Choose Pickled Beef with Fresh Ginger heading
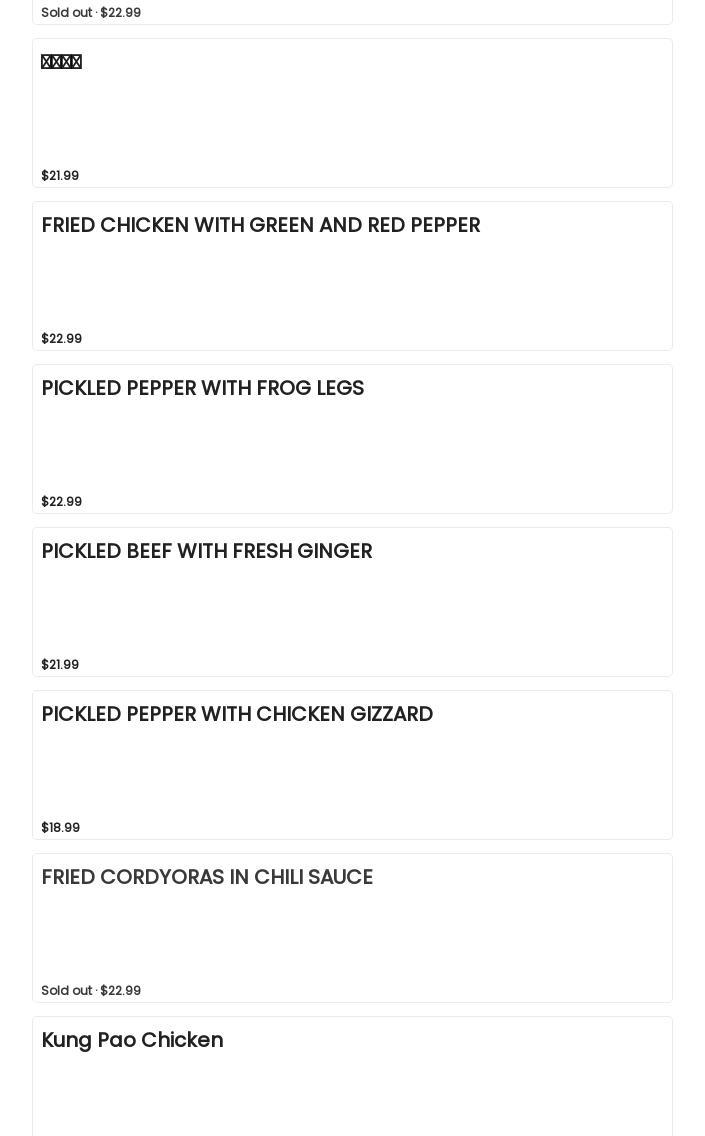 [206, 551]
